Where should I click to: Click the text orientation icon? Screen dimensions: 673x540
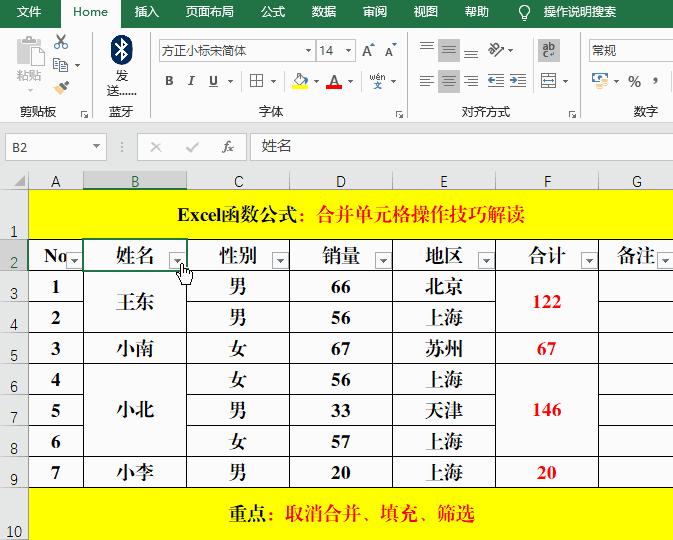496,50
